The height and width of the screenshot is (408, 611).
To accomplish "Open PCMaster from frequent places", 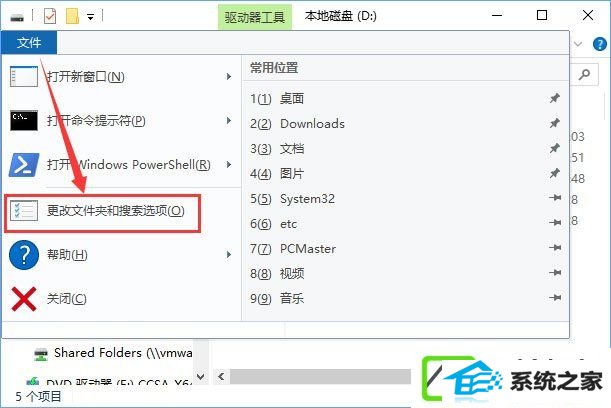I will (x=308, y=249).
